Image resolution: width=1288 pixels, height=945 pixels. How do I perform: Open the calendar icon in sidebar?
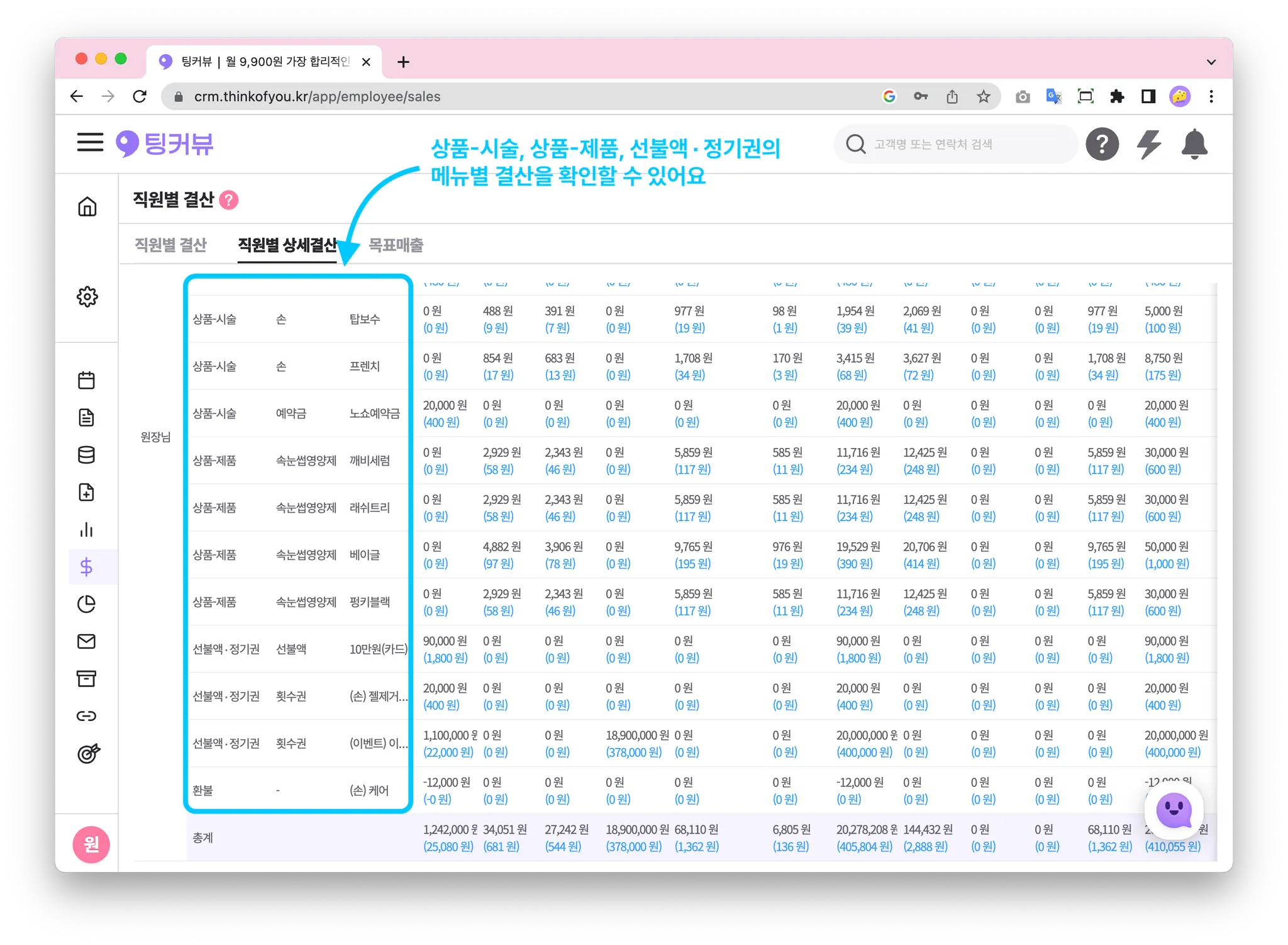tap(87, 380)
